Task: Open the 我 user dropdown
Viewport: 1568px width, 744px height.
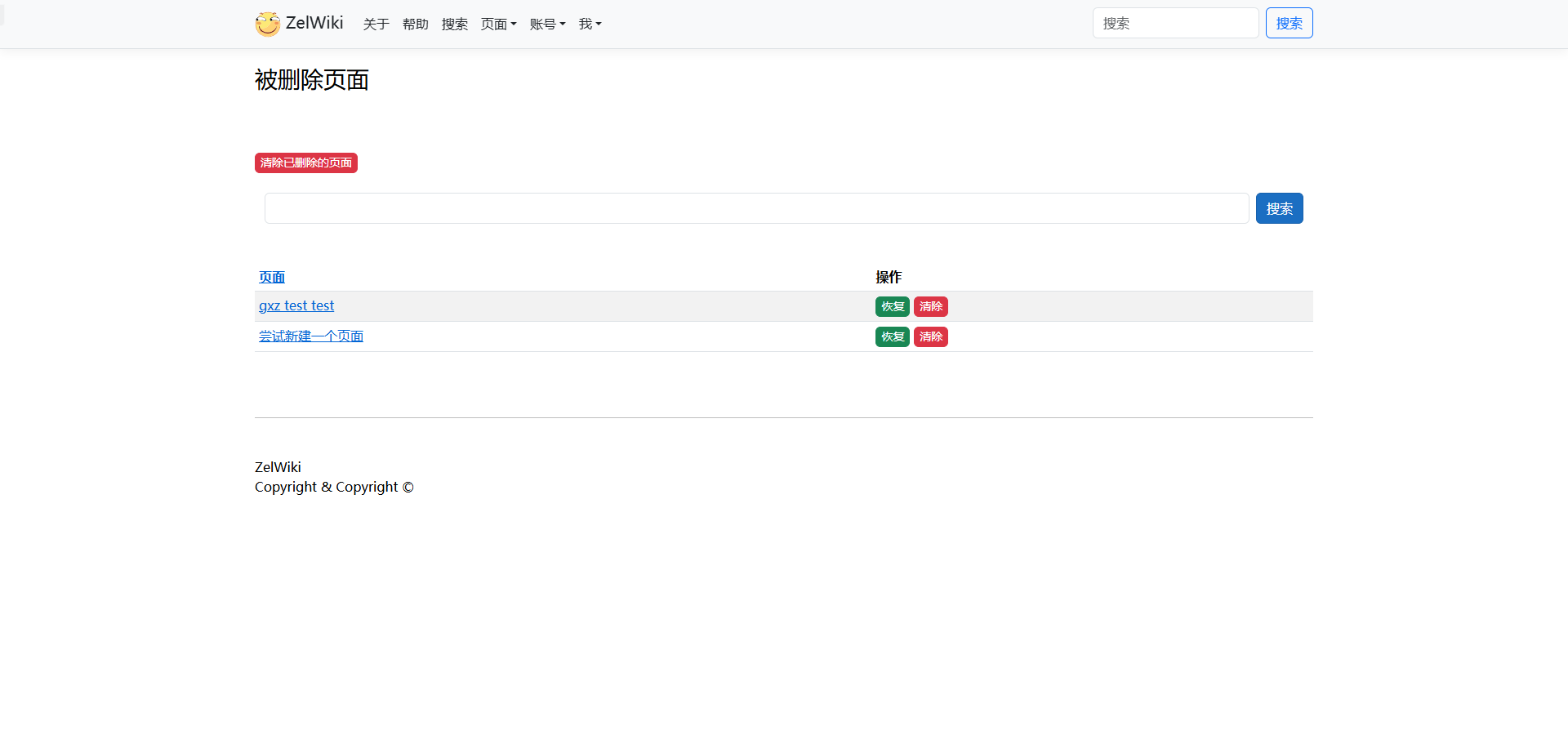Action: (x=590, y=25)
